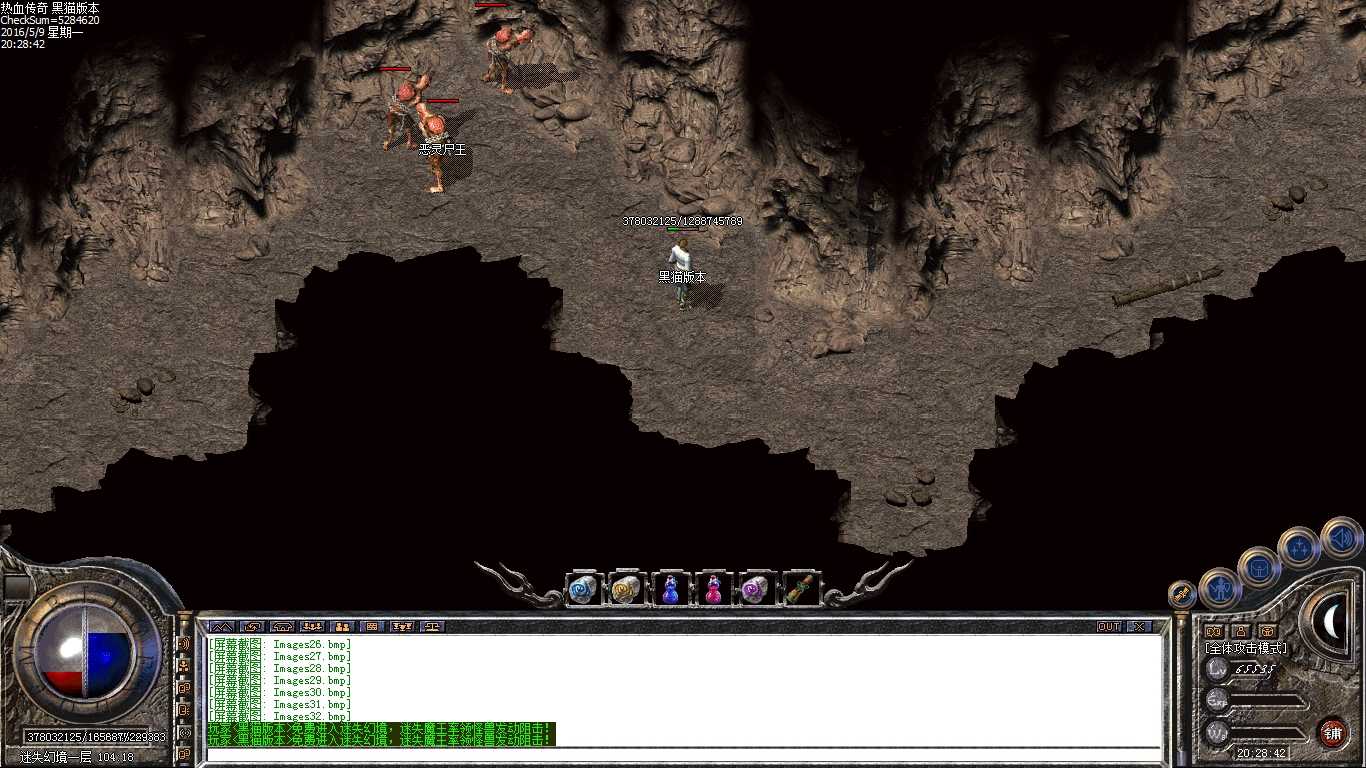
Task: Select chat line Images32.bmp
Action: (279, 716)
